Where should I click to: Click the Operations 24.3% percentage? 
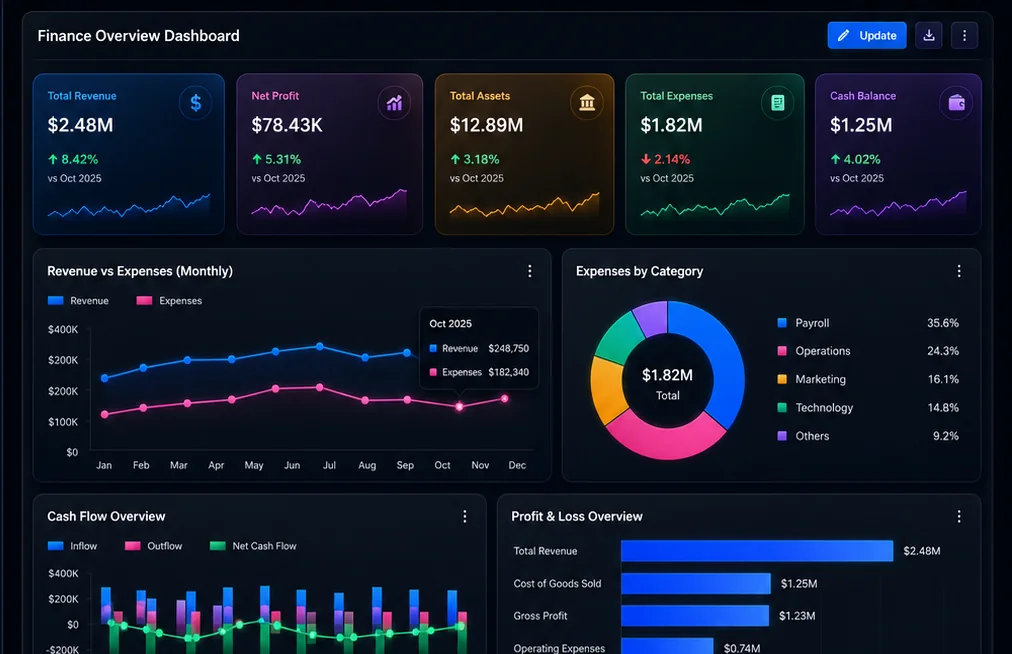pyautogui.click(x=943, y=351)
